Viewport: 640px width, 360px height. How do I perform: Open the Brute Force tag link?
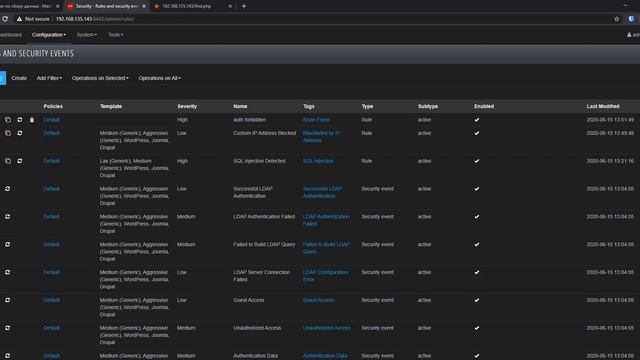click(x=316, y=120)
